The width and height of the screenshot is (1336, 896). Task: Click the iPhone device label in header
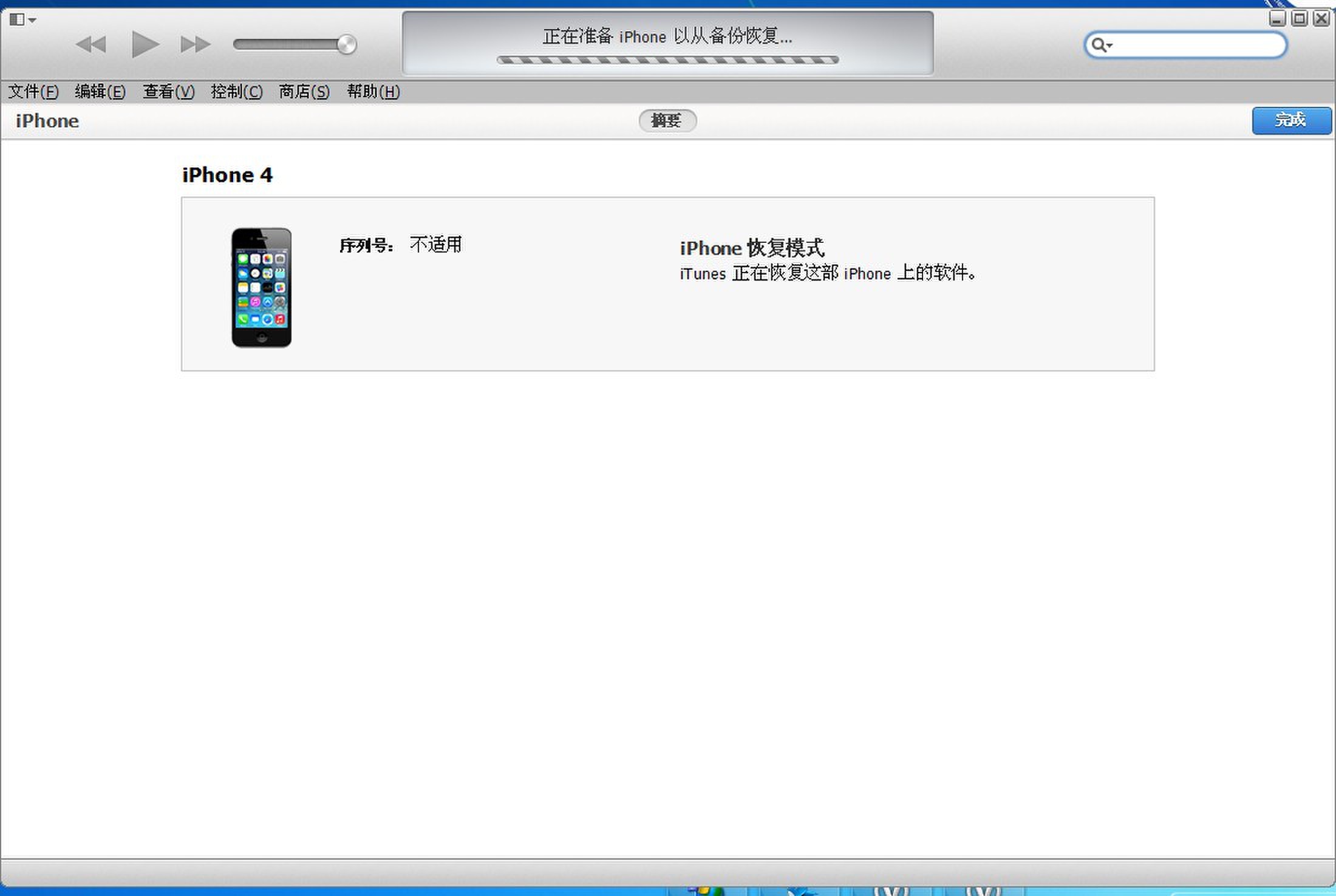pyautogui.click(x=47, y=121)
